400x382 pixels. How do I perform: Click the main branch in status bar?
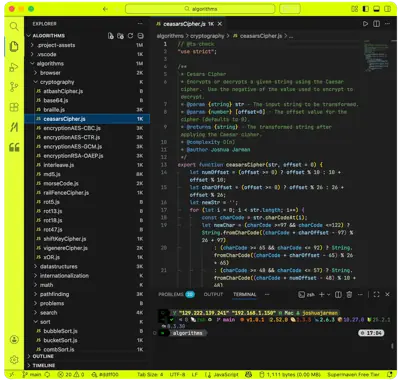click(32, 375)
